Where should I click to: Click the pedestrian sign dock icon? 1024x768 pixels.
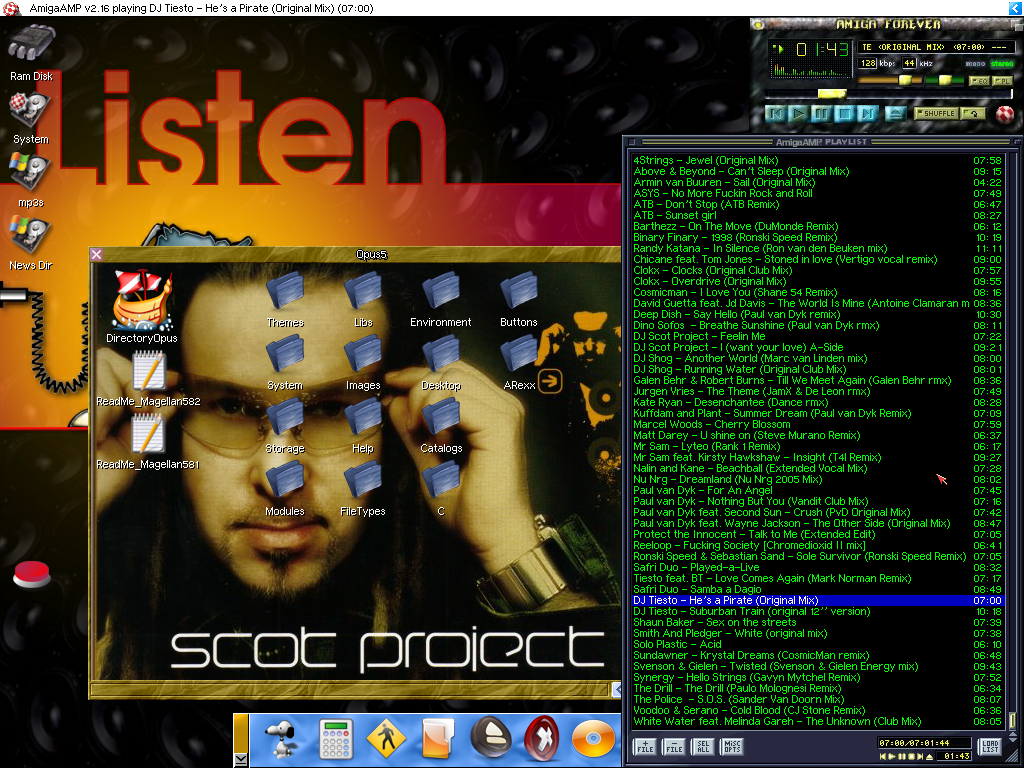tap(386, 739)
